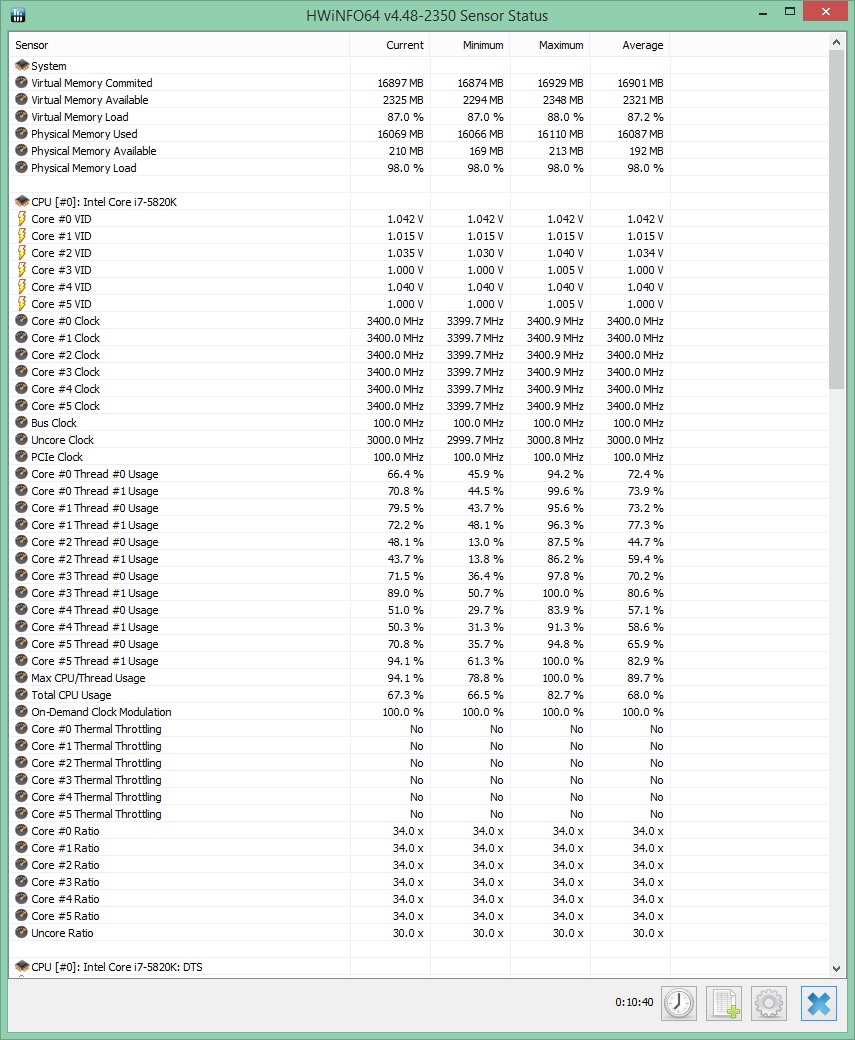Click the Minimum column header
855x1040 pixels.
[470, 45]
